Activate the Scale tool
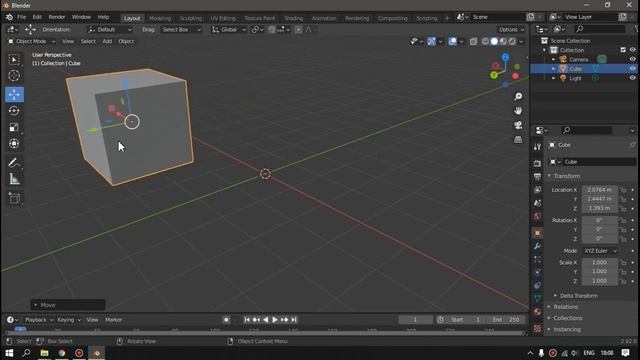 coord(14,127)
